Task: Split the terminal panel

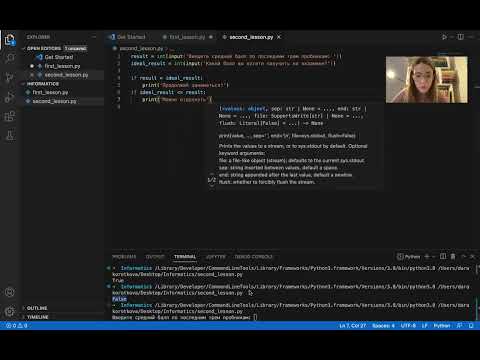Action: click(443, 256)
